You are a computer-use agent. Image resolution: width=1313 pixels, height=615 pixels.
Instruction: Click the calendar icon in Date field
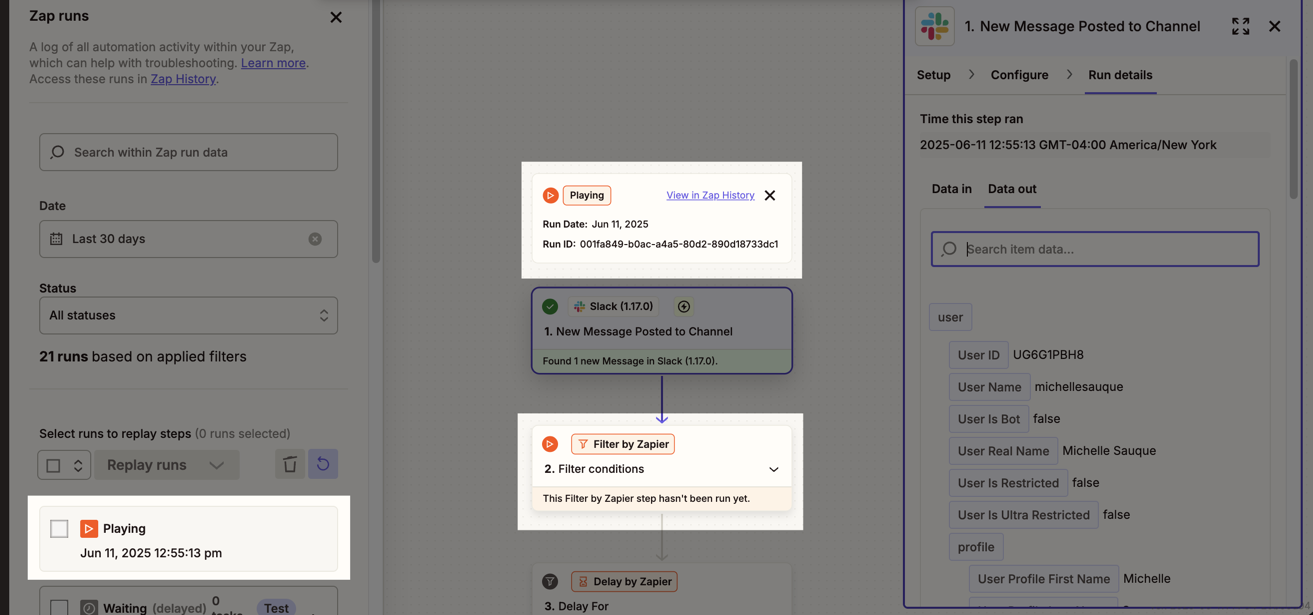pyautogui.click(x=56, y=239)
